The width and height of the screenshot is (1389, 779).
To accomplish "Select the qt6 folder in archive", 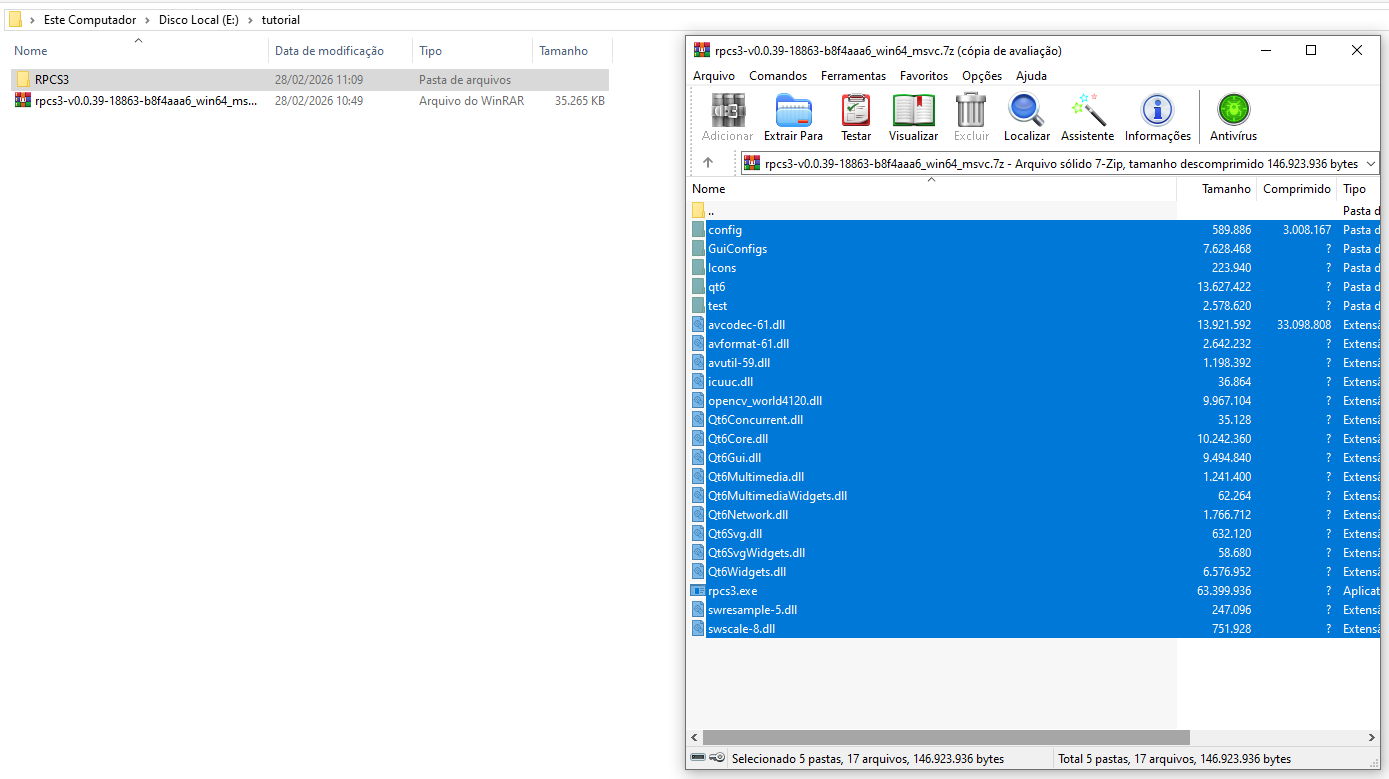I will coord(1033,287).
